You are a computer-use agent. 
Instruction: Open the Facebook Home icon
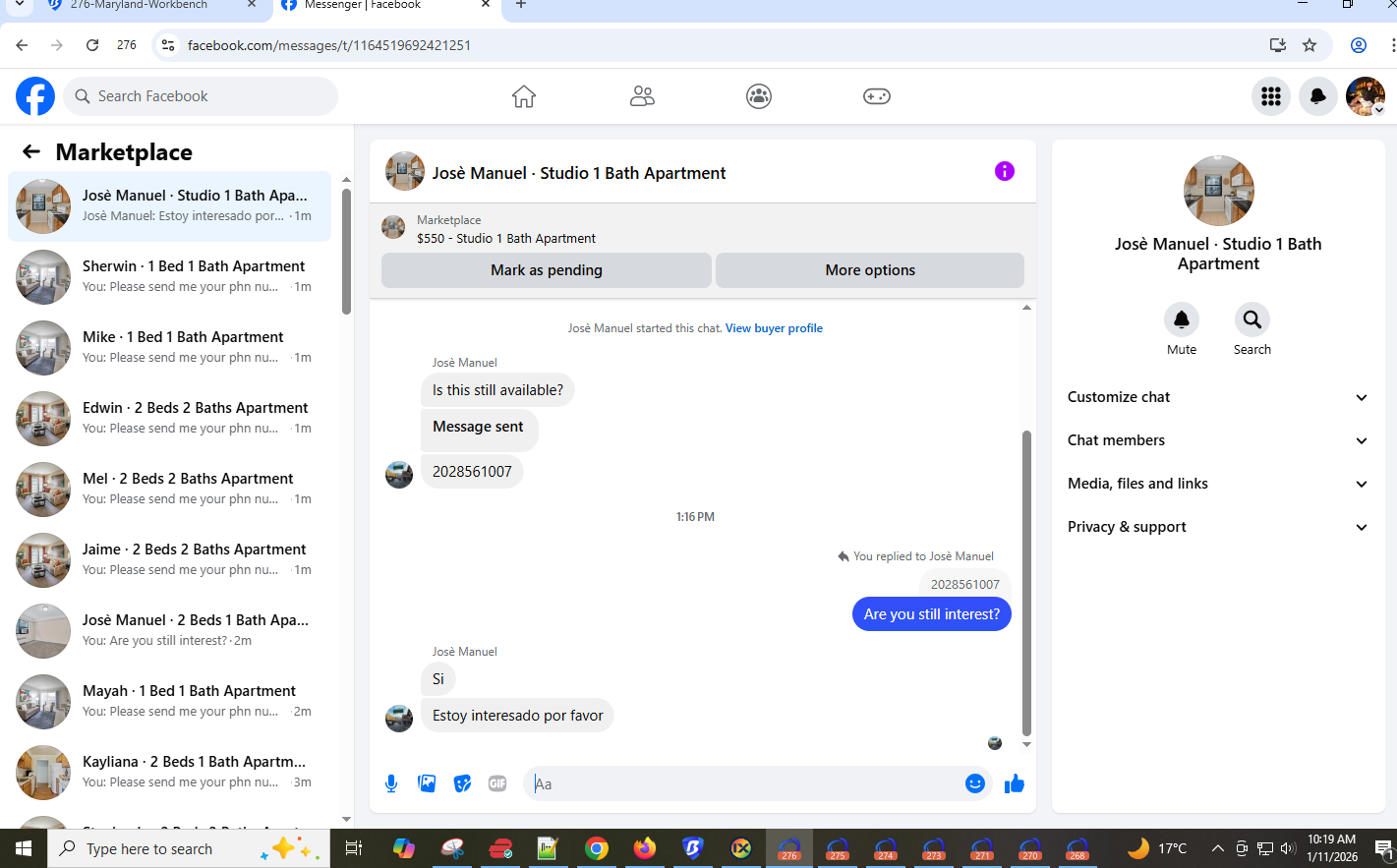524,96
